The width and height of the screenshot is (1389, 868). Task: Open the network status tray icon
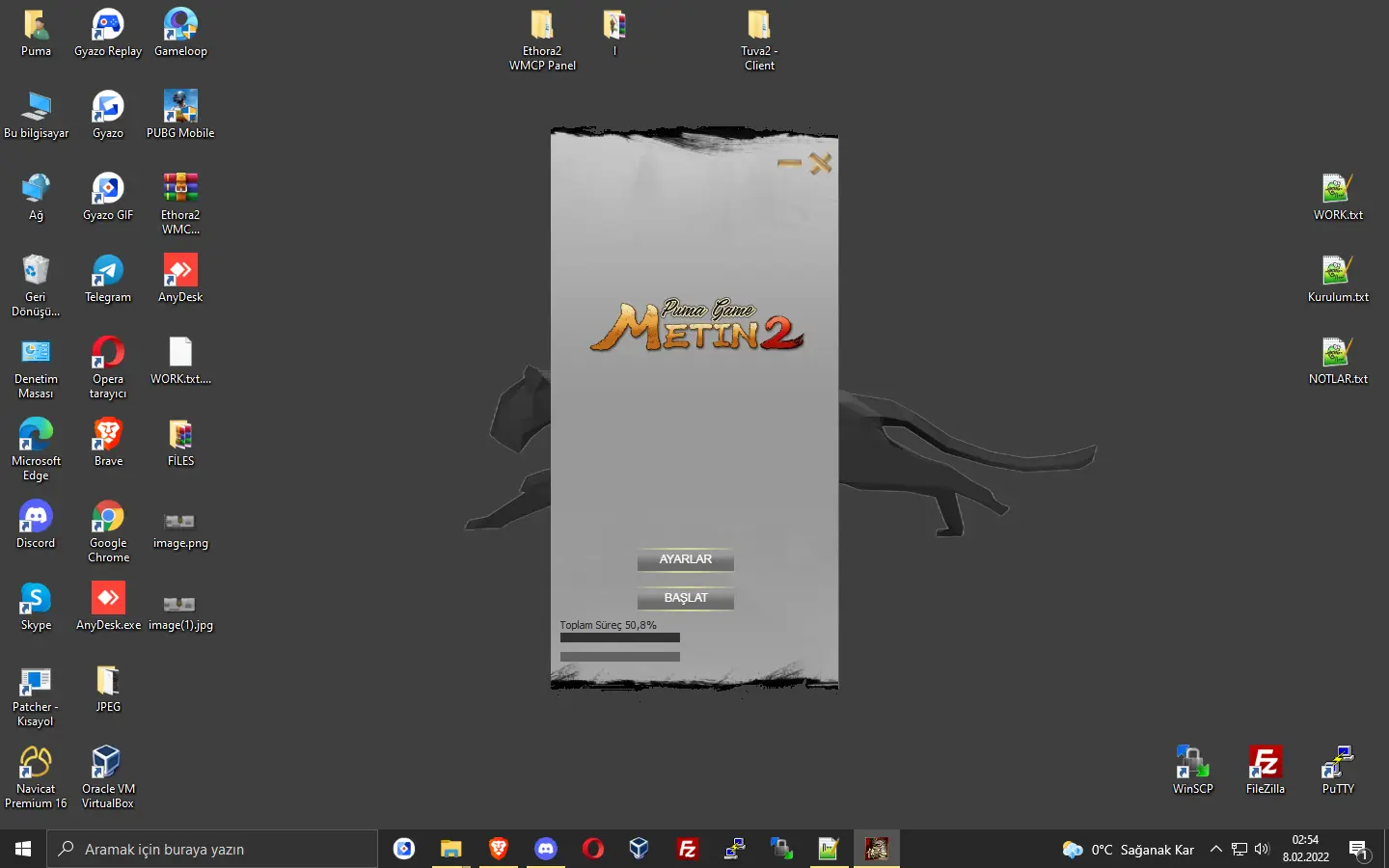(1239, 849)
